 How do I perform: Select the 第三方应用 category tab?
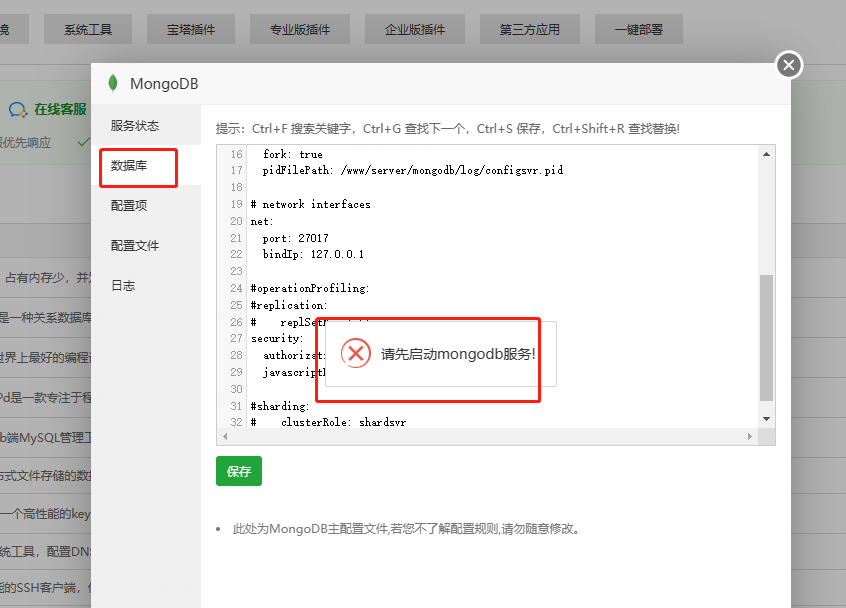tap(530, 29)
